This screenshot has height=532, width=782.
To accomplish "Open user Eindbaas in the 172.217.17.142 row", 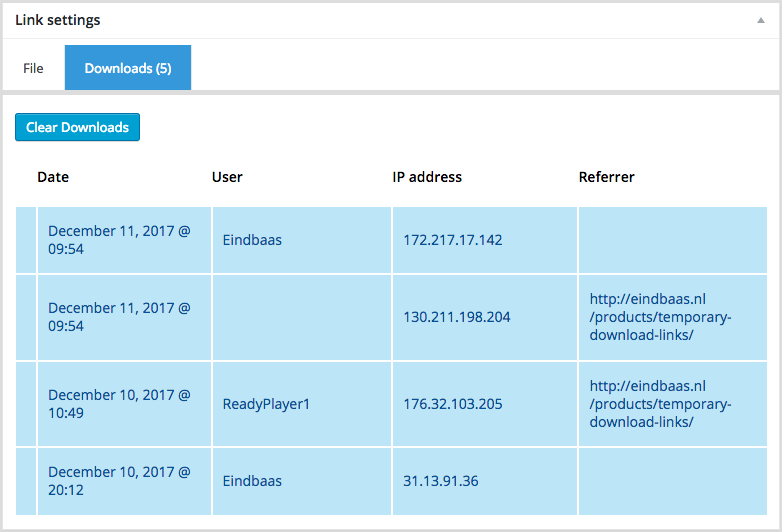I will point(252,240).
